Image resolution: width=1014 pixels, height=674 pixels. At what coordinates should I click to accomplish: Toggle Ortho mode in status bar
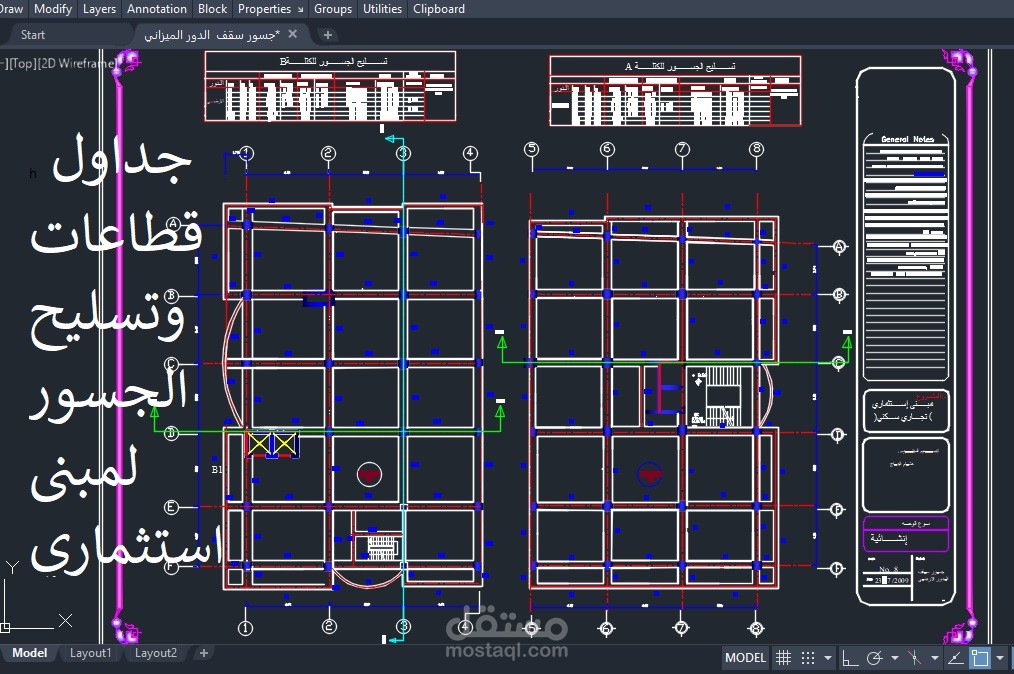(849, 658)
